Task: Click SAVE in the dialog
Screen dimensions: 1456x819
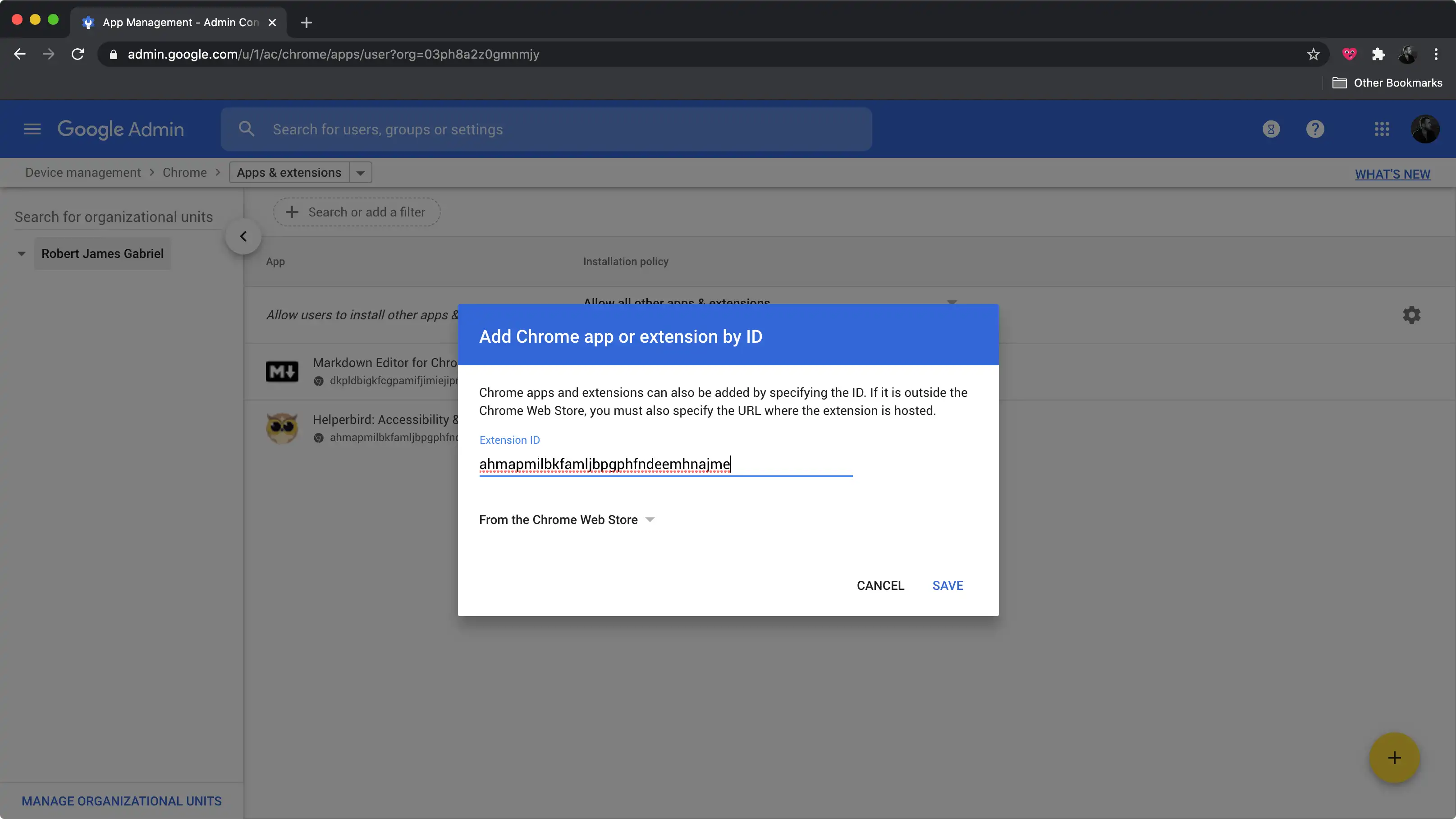Action: (948, 585)
